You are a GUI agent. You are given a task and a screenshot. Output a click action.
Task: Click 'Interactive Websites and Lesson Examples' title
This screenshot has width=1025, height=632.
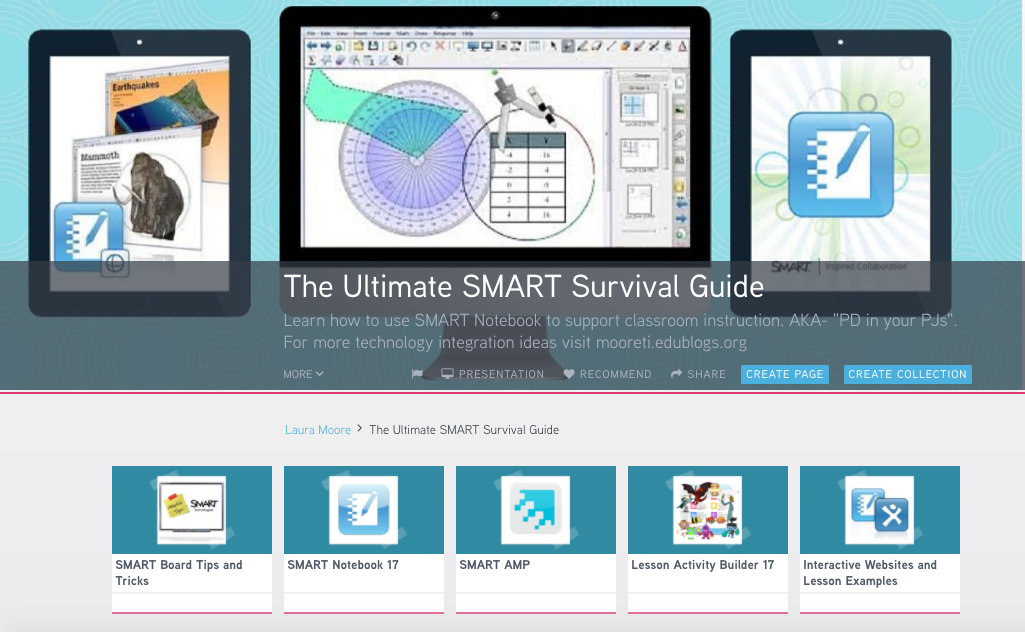pos(869,573)
